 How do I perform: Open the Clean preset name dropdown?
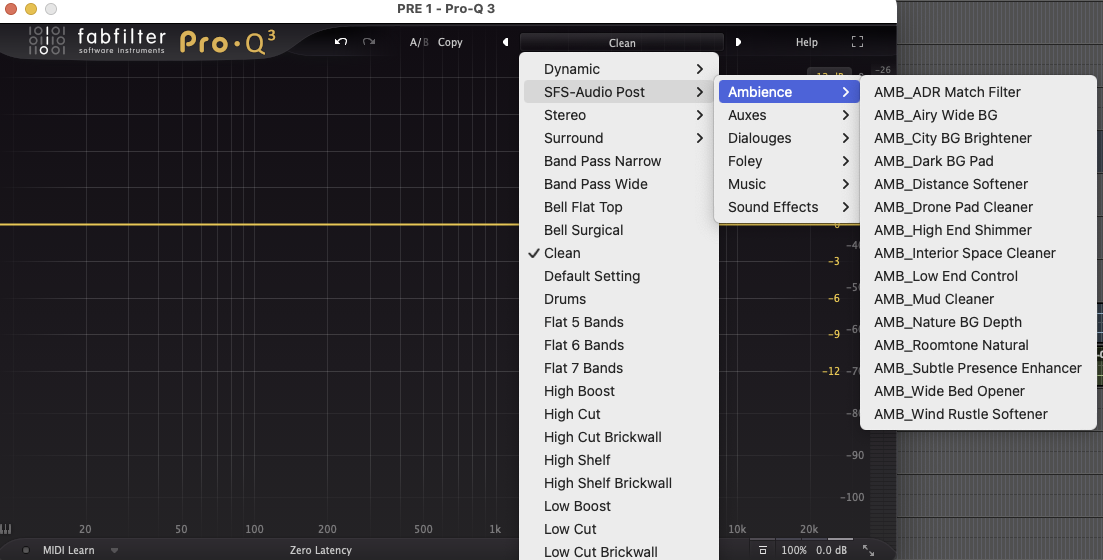tap(621, 43)
